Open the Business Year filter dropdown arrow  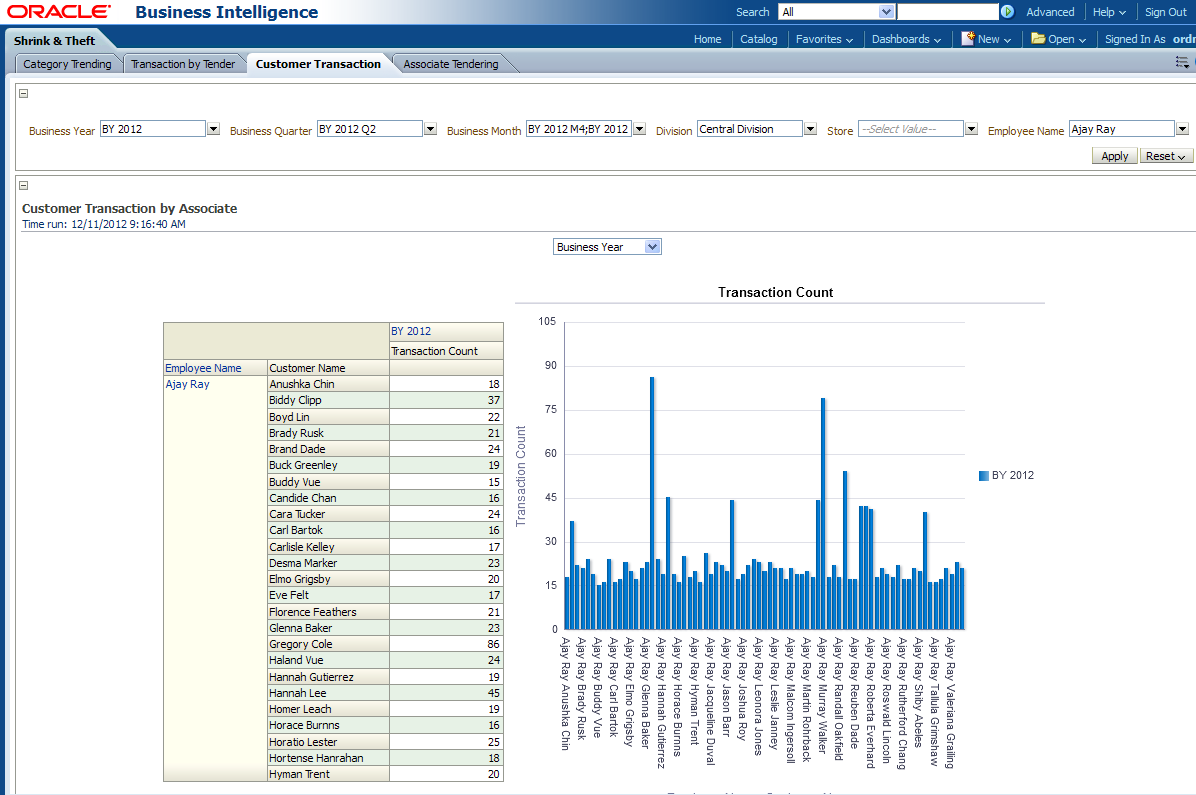coord(213,129)
